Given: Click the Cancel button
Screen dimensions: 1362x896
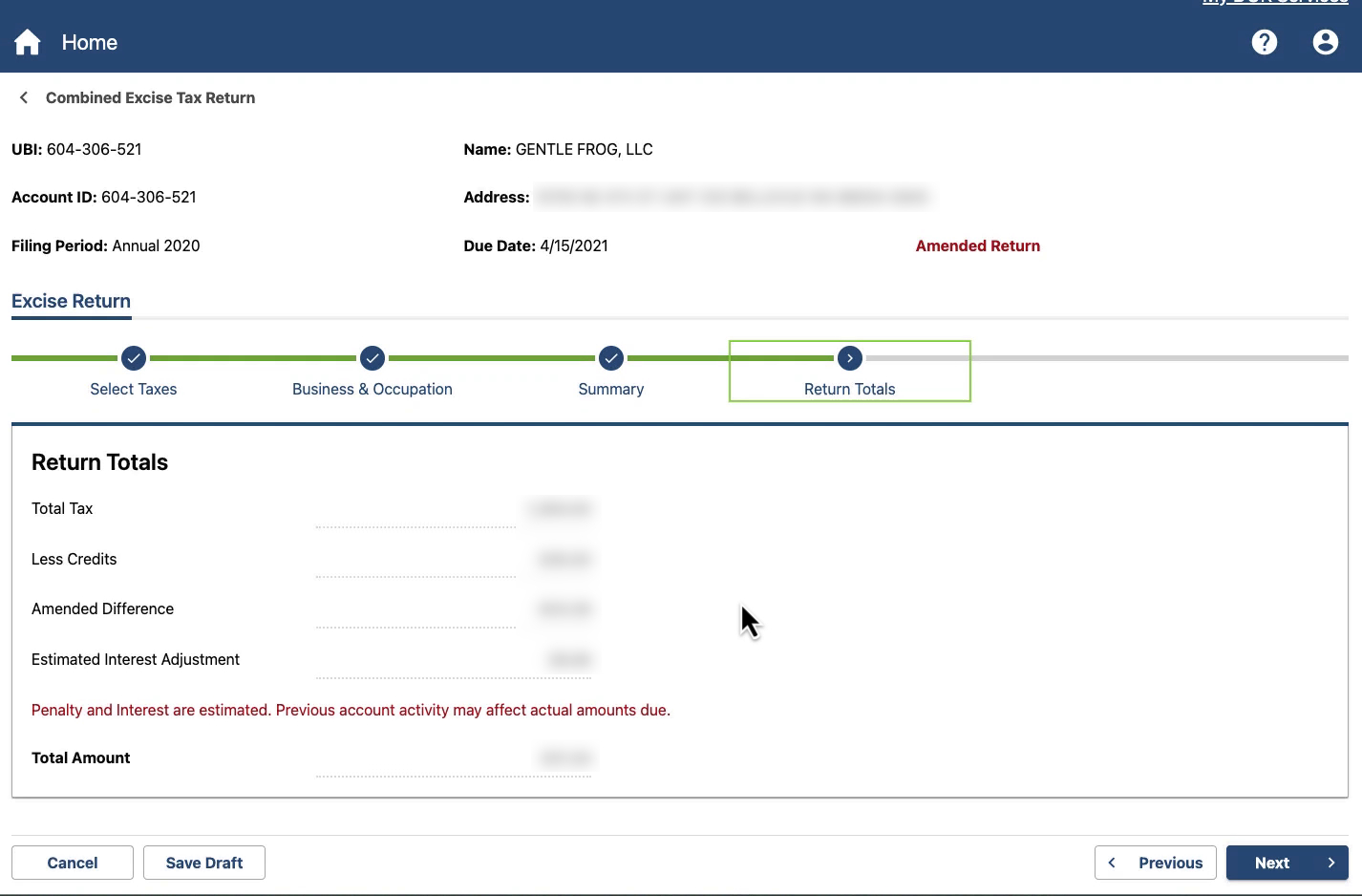Looking at the screenshot, I should (73, 863).
